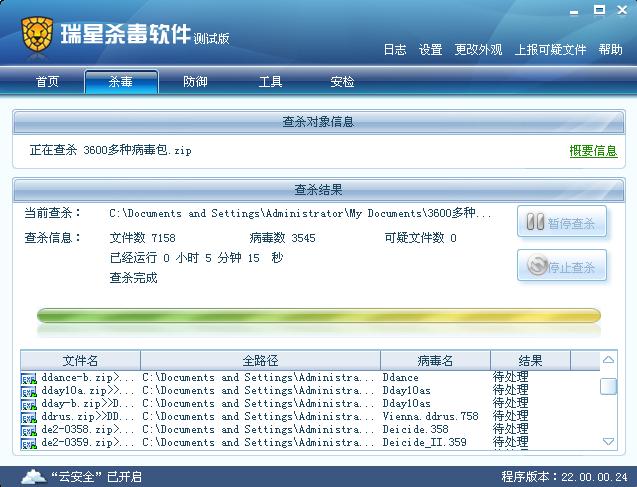The width and height of the screenshot is (637, 487).
Task: Sort results by 文件名 column header
Action: pyautogui.click(x=80, y=360)
